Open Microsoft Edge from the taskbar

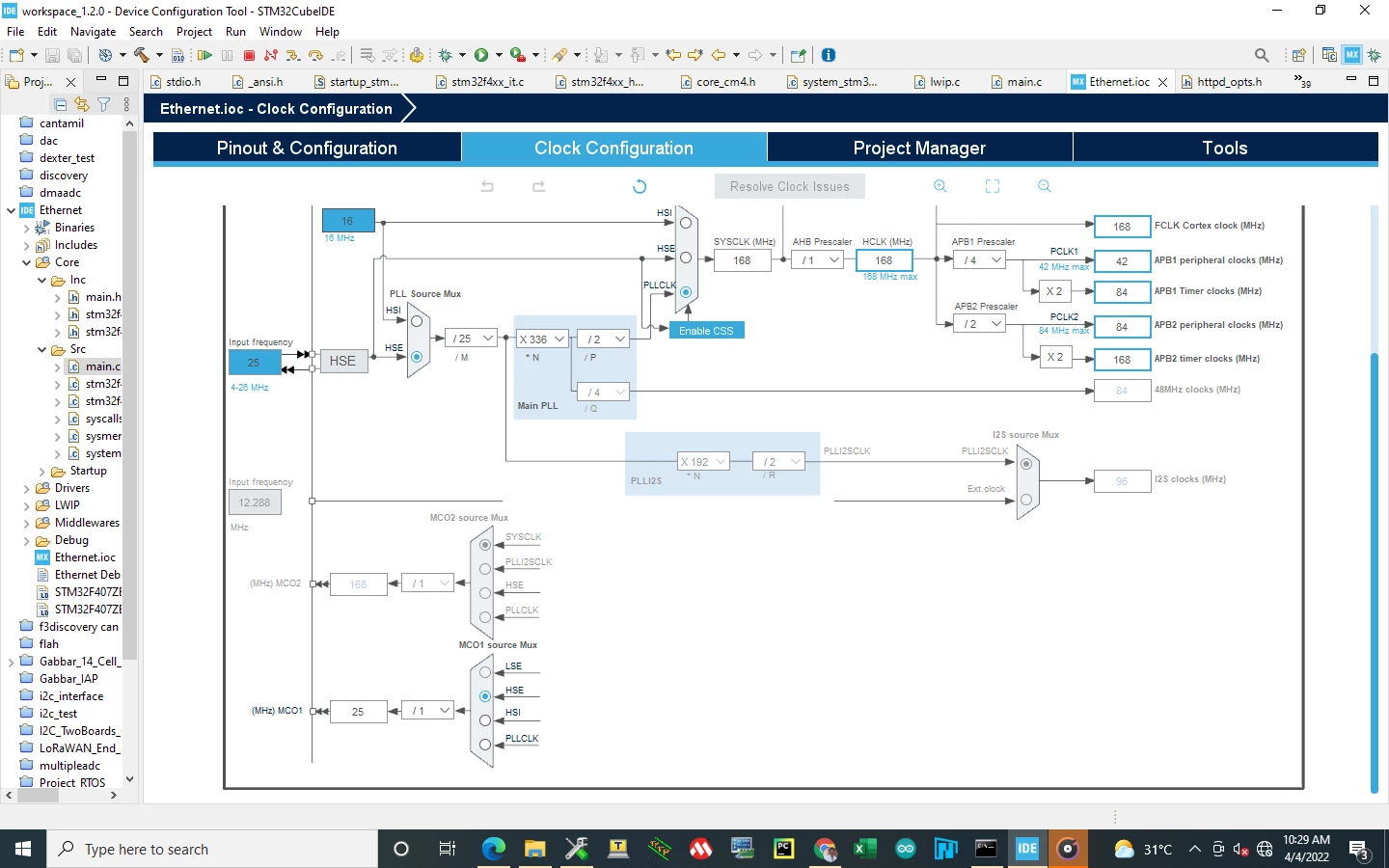[493, 849]
